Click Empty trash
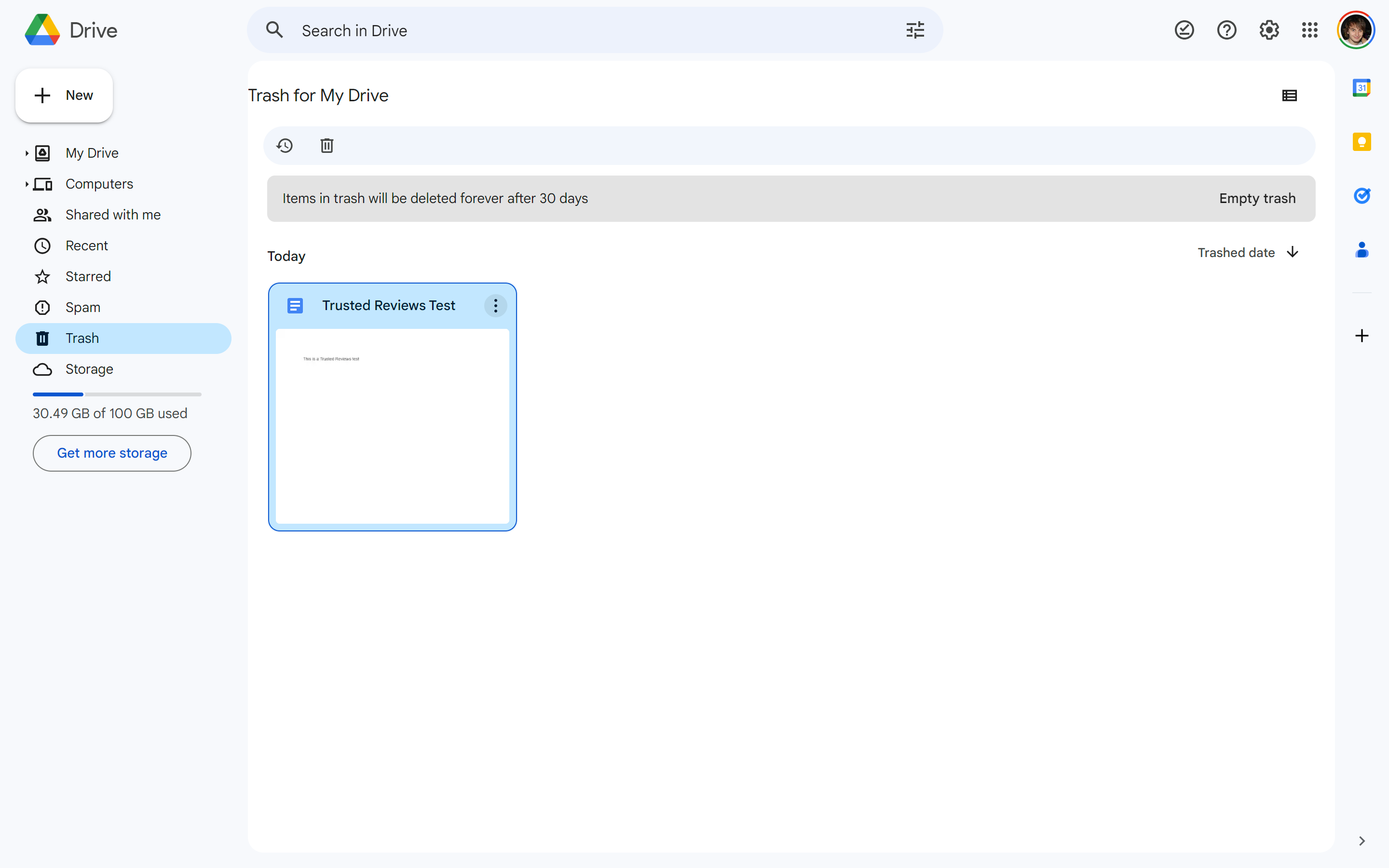The width and height of the screenshot is (1389, 868). [1257, 199]
